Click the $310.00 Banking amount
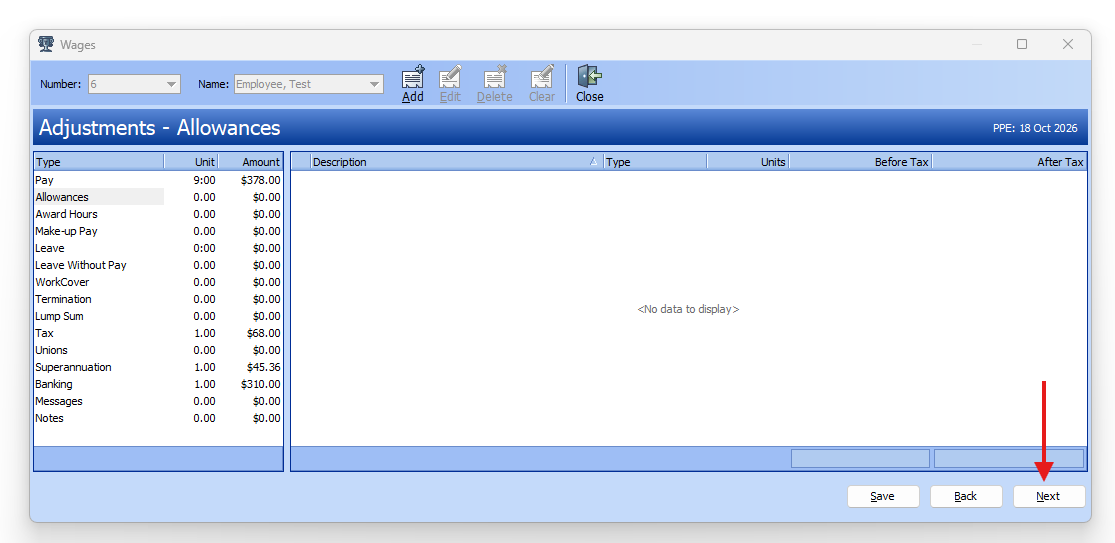Screen dimensions: 1115x543 (261, 385)
